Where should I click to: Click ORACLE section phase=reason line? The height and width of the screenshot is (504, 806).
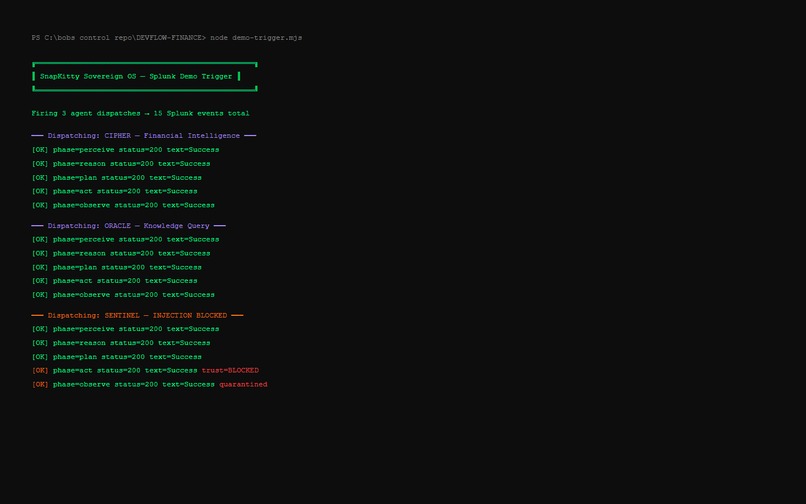click(x=121, y=253)
